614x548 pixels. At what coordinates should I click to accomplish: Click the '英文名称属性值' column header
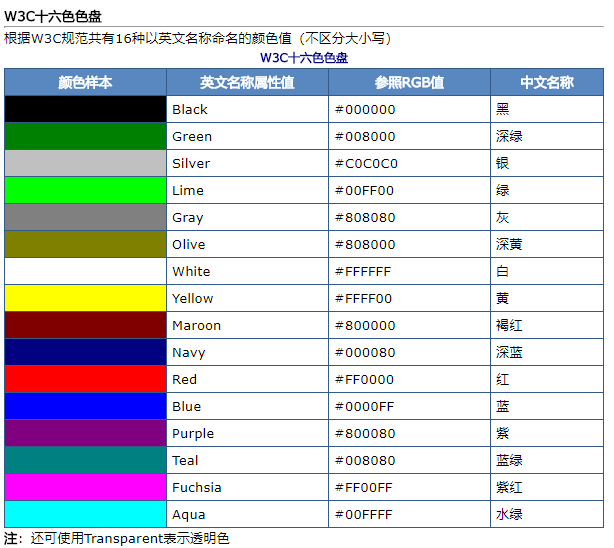(x=248, y=82)
